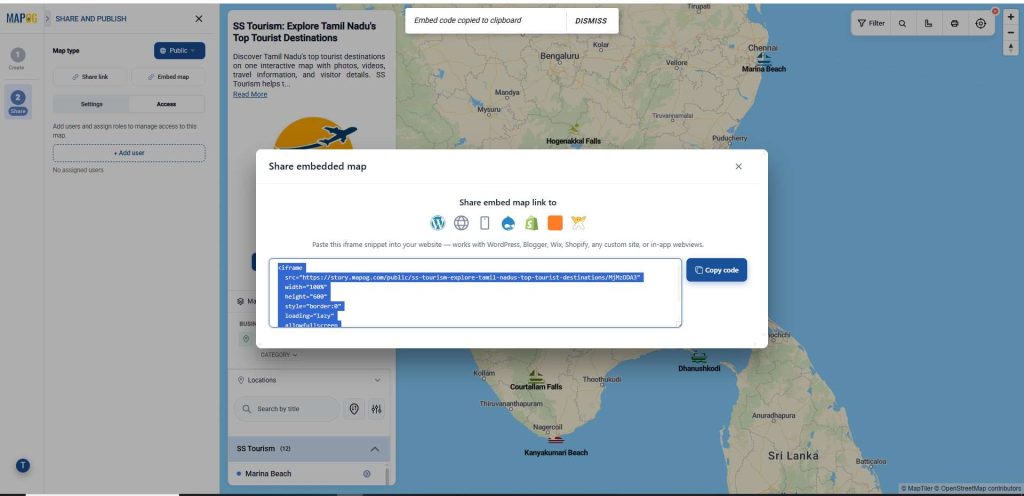Viewport: 1024px width, 496px height.
Task: Open the Read More link
Action: (x=250, y=95)
